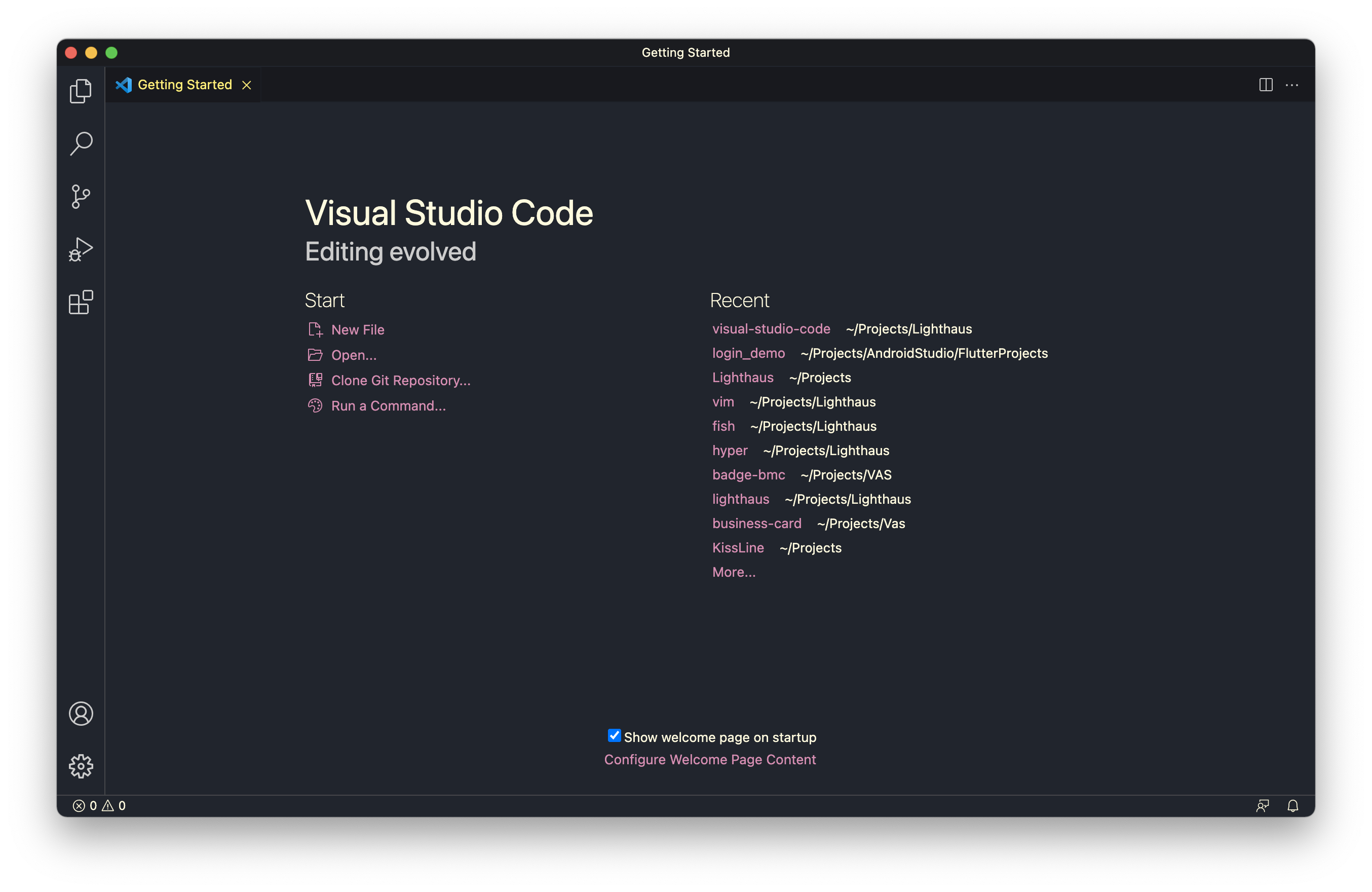Open recent project vim
The width and height of the screenshot is (1372, 892).
tap(723, 402)
